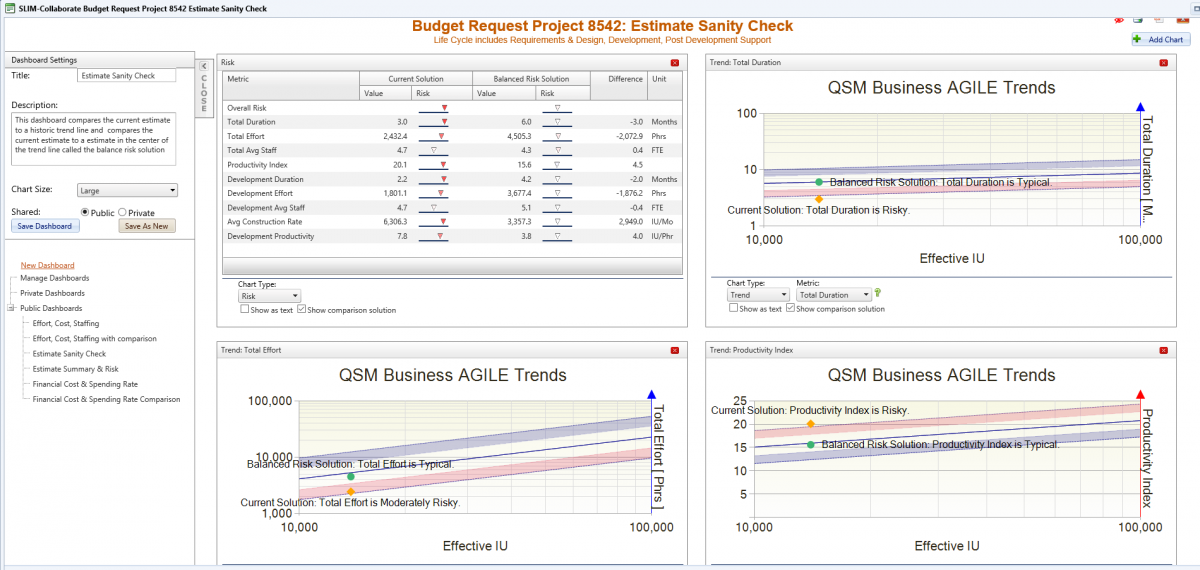Click blue arrow atop Total Duration axis
1200x570 pixels.
(1140, 106)
